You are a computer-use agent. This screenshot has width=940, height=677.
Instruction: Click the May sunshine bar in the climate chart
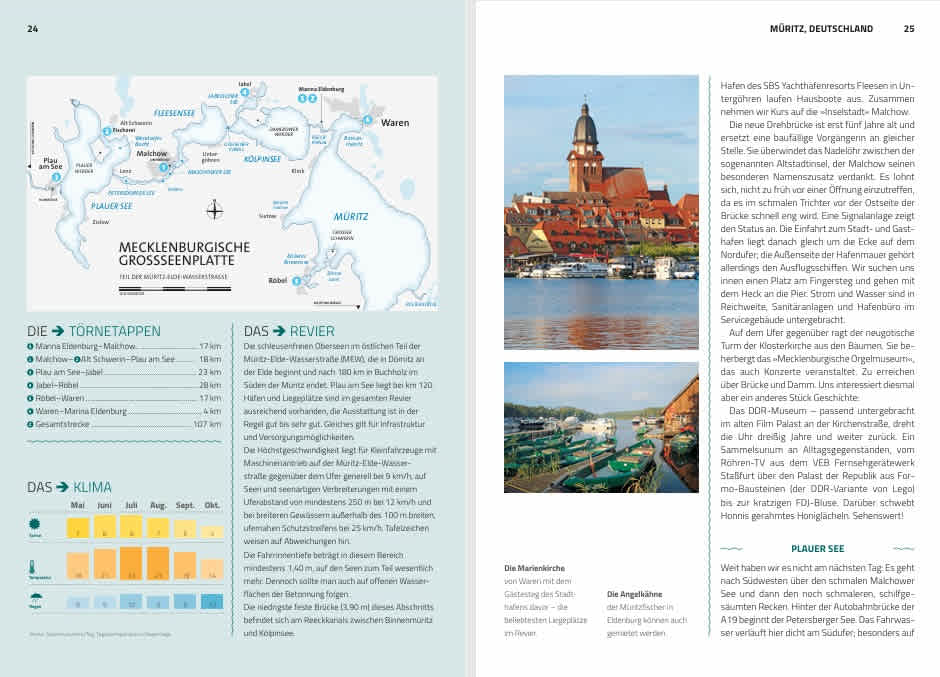(x=78, y=528)
